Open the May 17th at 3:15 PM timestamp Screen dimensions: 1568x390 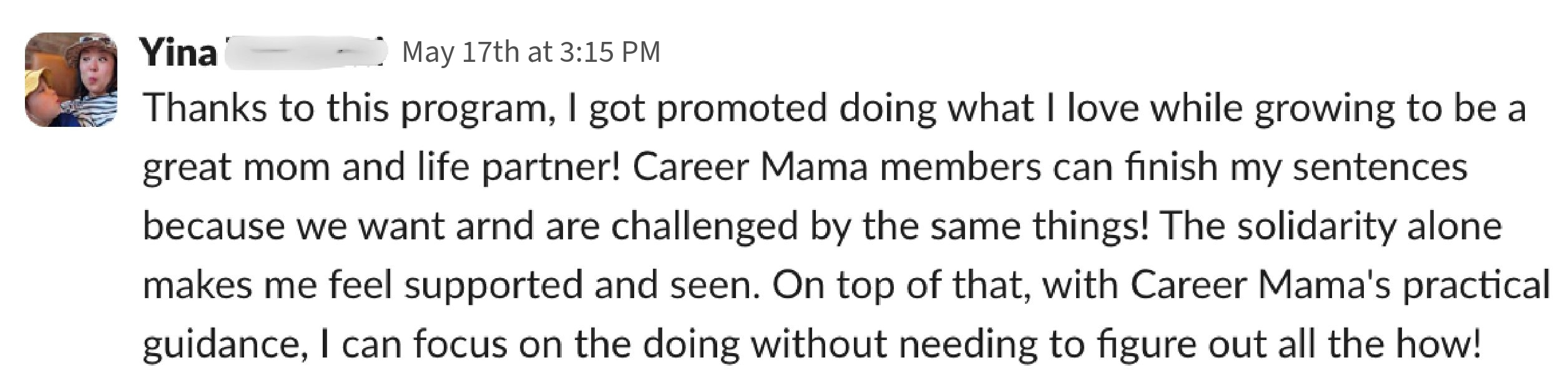tap(531, 52)
